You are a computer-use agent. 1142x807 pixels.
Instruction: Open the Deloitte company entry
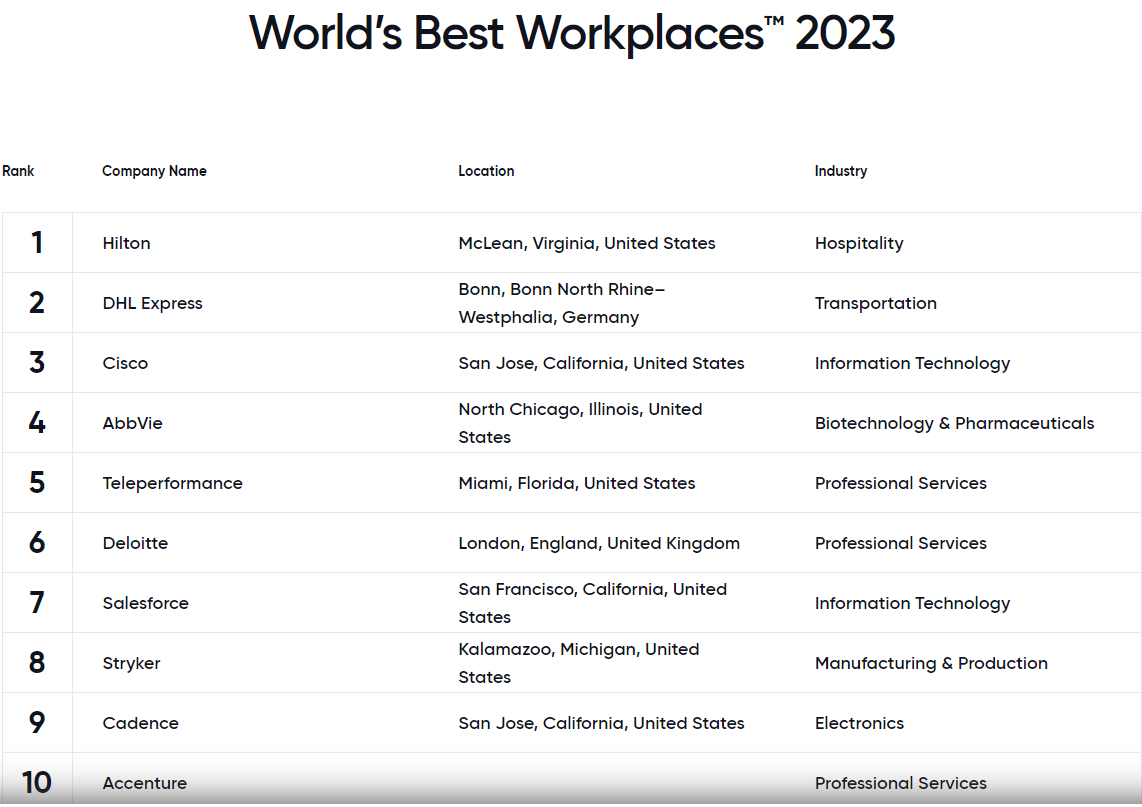click(135, 543)
